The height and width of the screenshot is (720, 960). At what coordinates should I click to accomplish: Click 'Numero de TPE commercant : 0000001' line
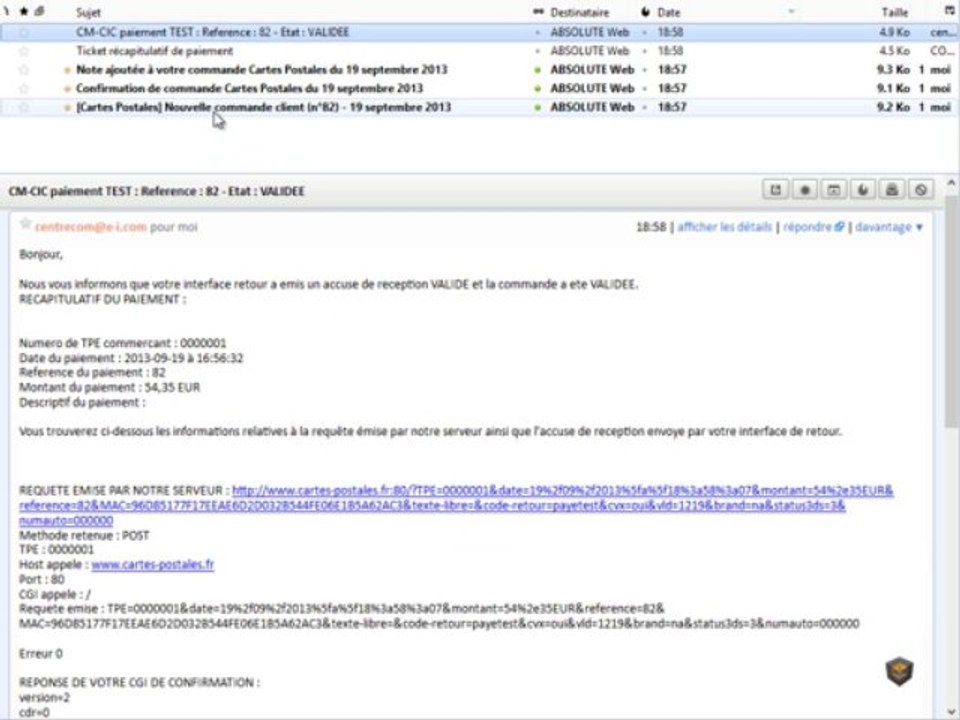(122, 343)
